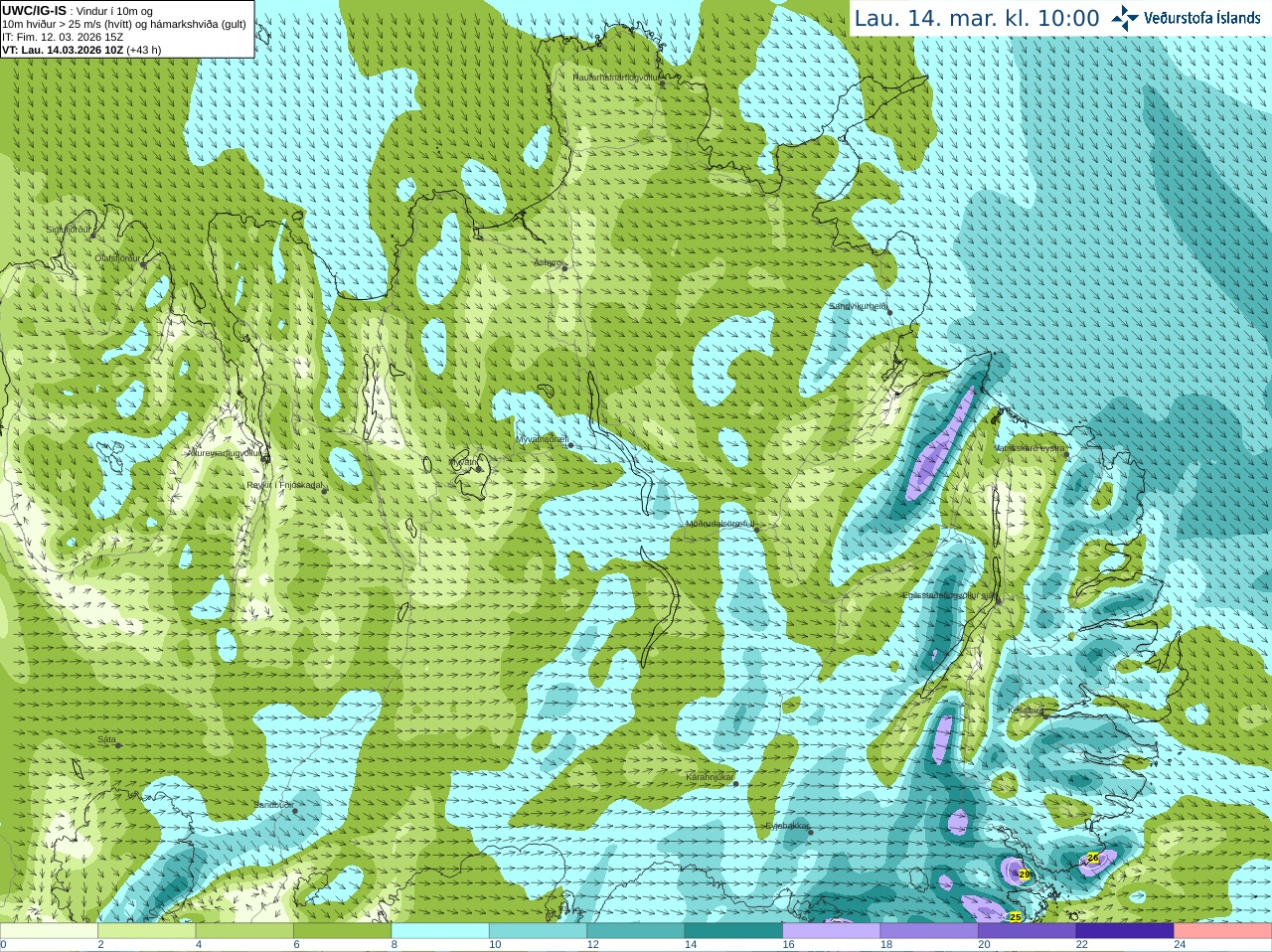This screenshot has height=952, width=1272.
Task: Select the 6–8 m/s legend swatch
Action: coord(342,931)
